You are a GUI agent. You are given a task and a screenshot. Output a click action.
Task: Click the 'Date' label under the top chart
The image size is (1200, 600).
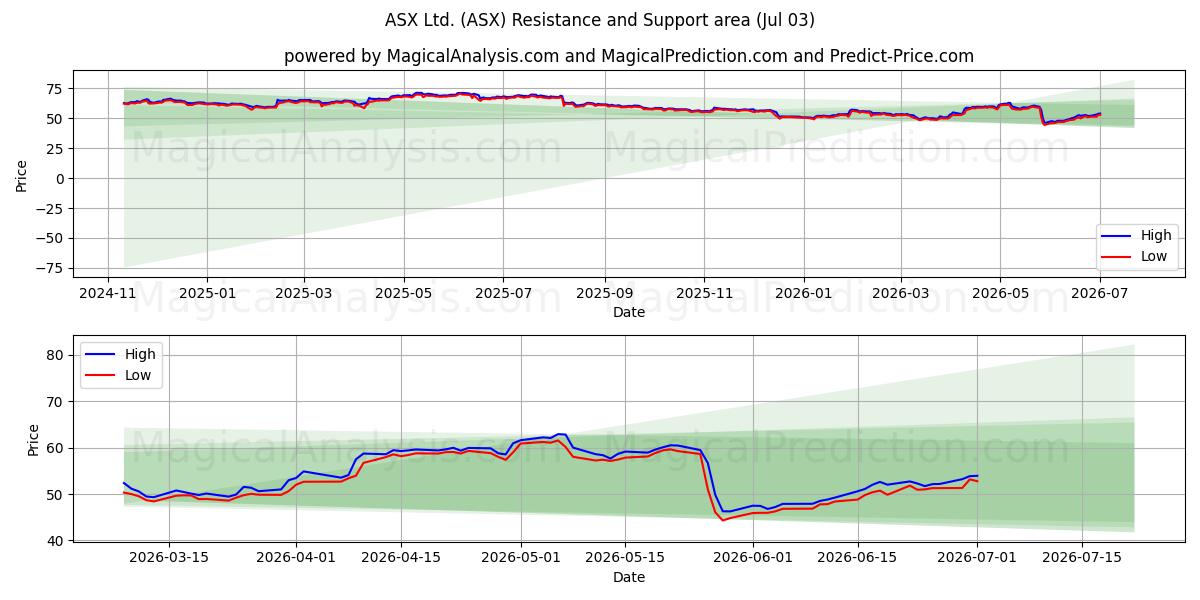click(629, 312)
